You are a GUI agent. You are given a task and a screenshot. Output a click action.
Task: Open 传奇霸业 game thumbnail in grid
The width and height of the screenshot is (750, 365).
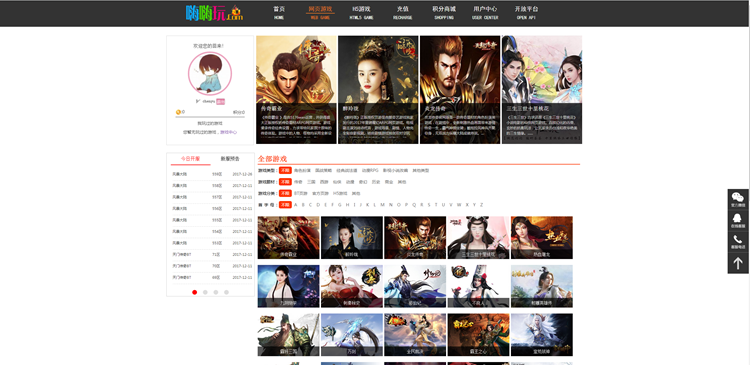point(288,237)
